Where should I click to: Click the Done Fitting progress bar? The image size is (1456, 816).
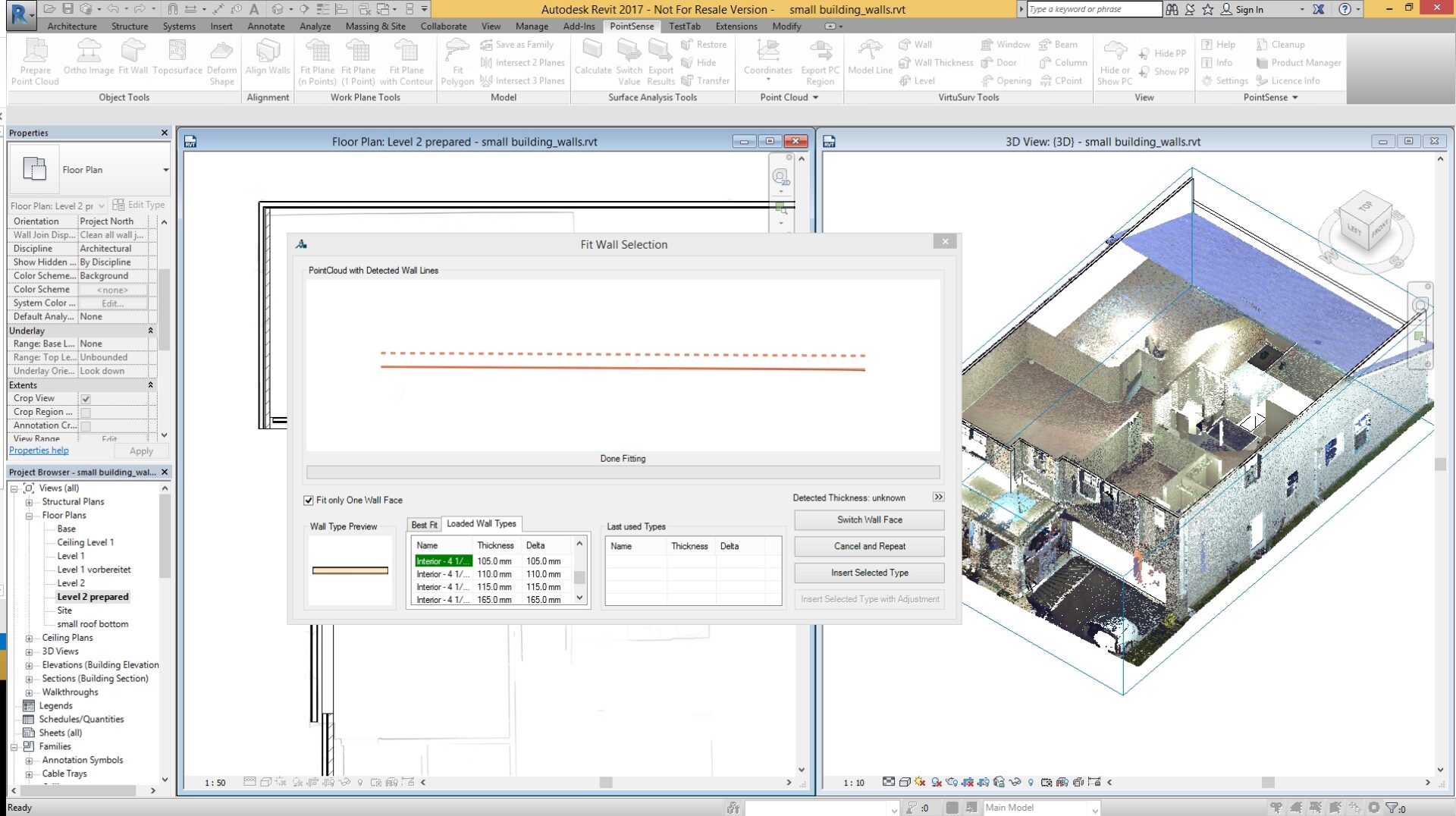point(623,472)
